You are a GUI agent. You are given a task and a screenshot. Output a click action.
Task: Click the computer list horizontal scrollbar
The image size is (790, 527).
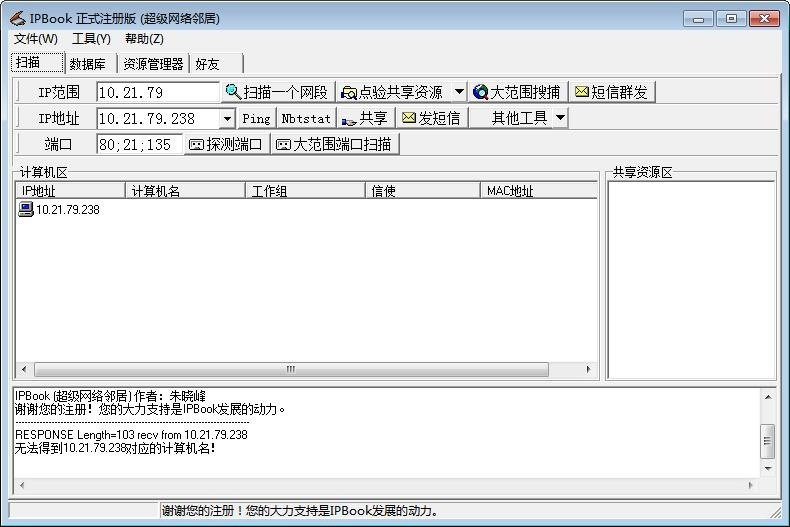[x=290, y=369]
